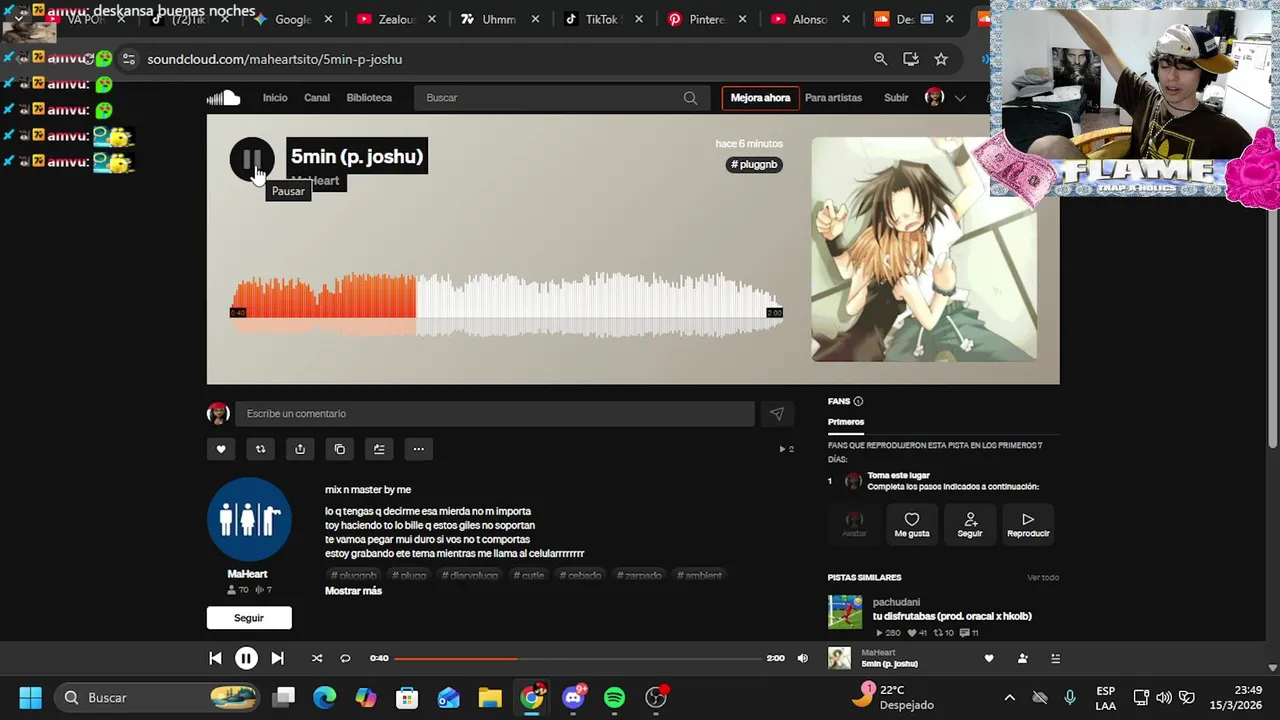Viewport: 1280px width, 720px height.
Task: Toggle repeat in the player bar
Action: pos(345,658)
